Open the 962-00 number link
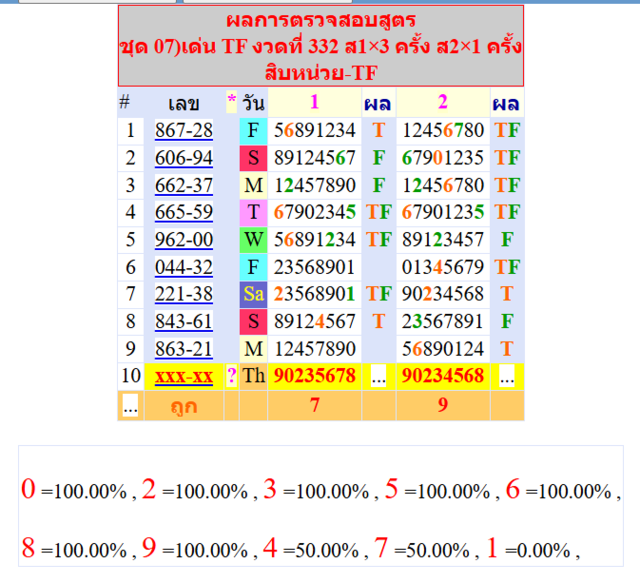 (x=184, y=240)
